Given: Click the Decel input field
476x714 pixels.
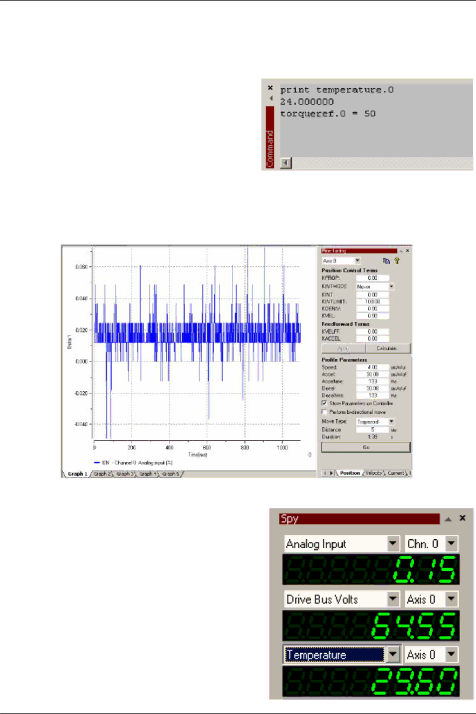Looking at the screenshot, I should click(373, 388).
